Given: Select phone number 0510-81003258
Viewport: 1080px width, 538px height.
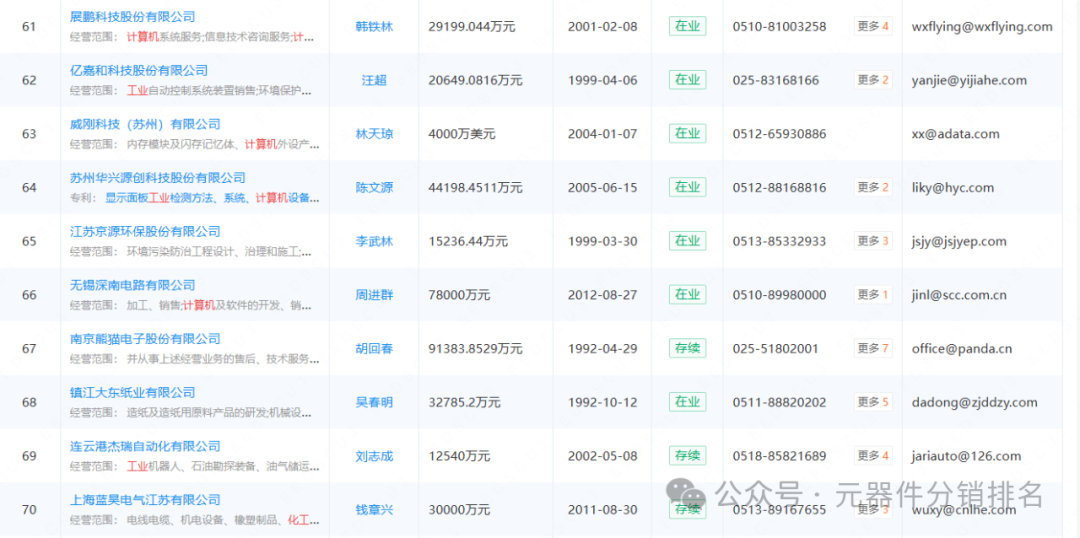Looking at the screenshot, I should click(779, 27).
